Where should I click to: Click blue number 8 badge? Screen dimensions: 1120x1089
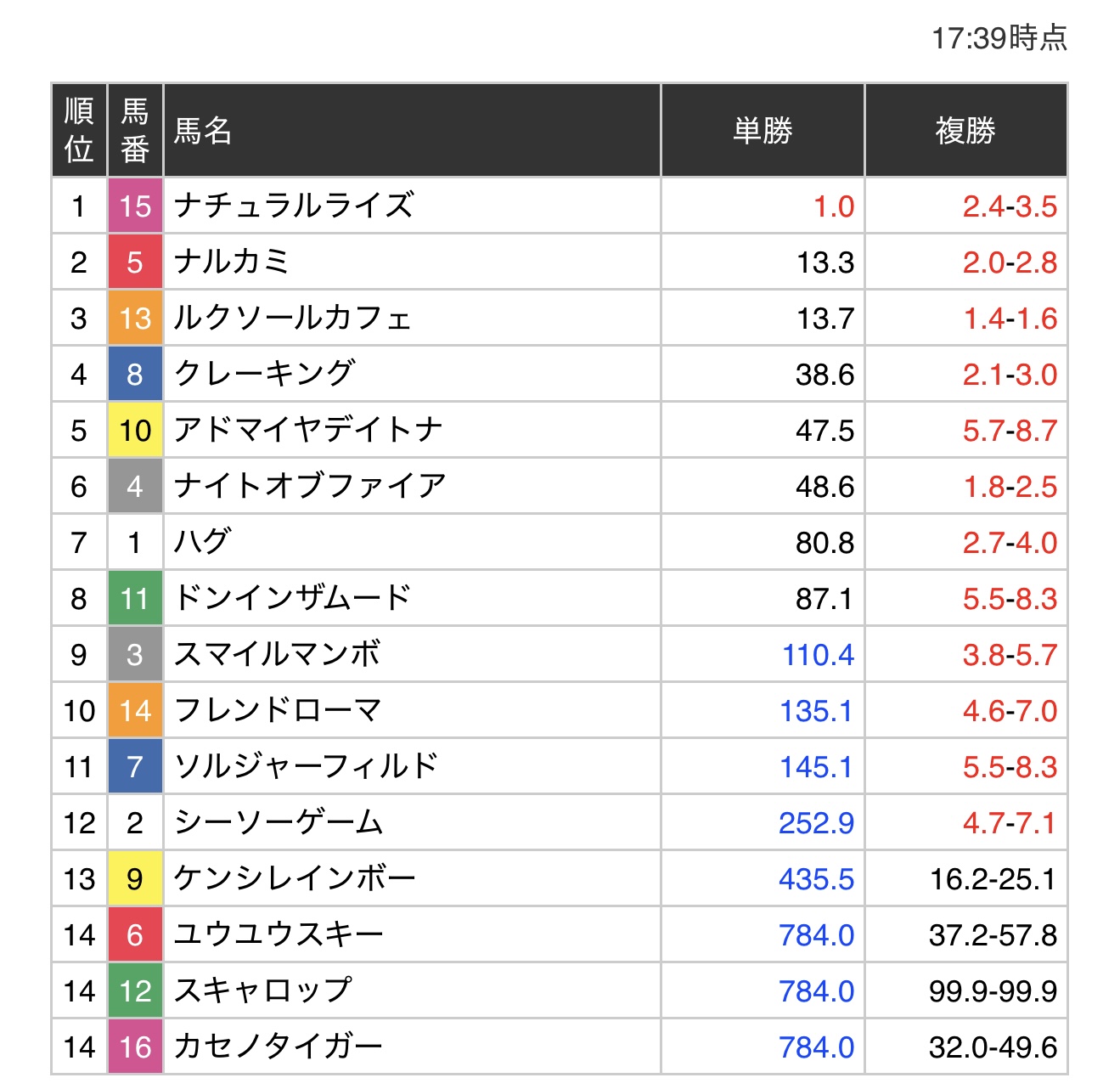pos(135,374)
